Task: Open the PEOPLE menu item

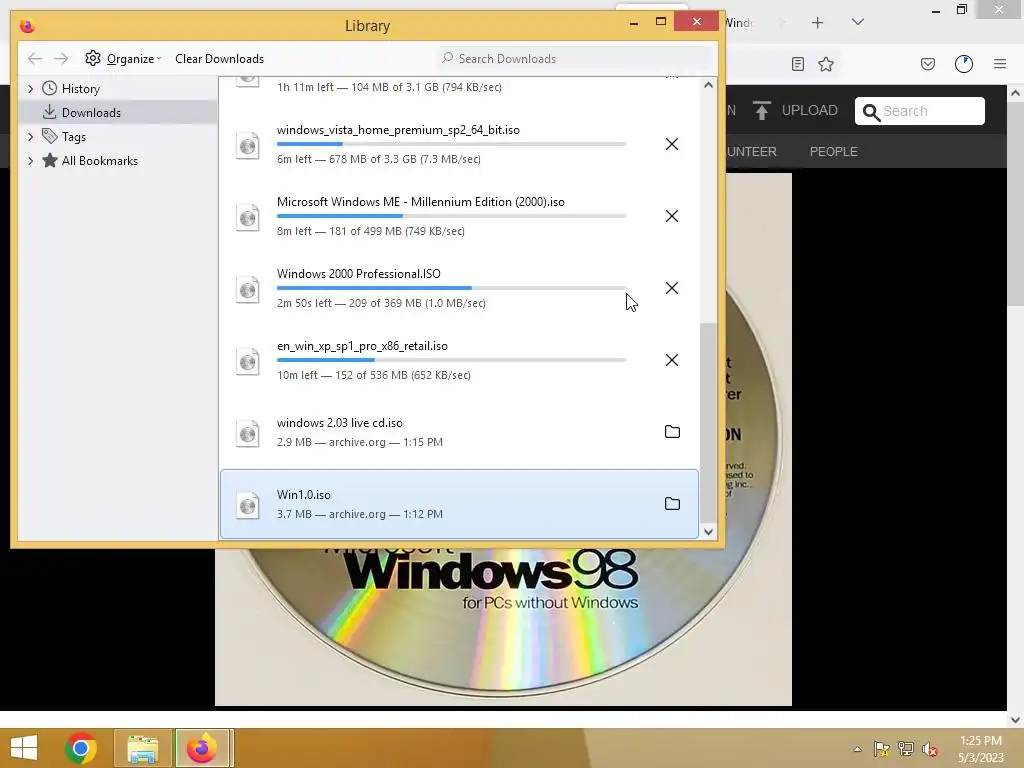Action: (x=834, y=152)
